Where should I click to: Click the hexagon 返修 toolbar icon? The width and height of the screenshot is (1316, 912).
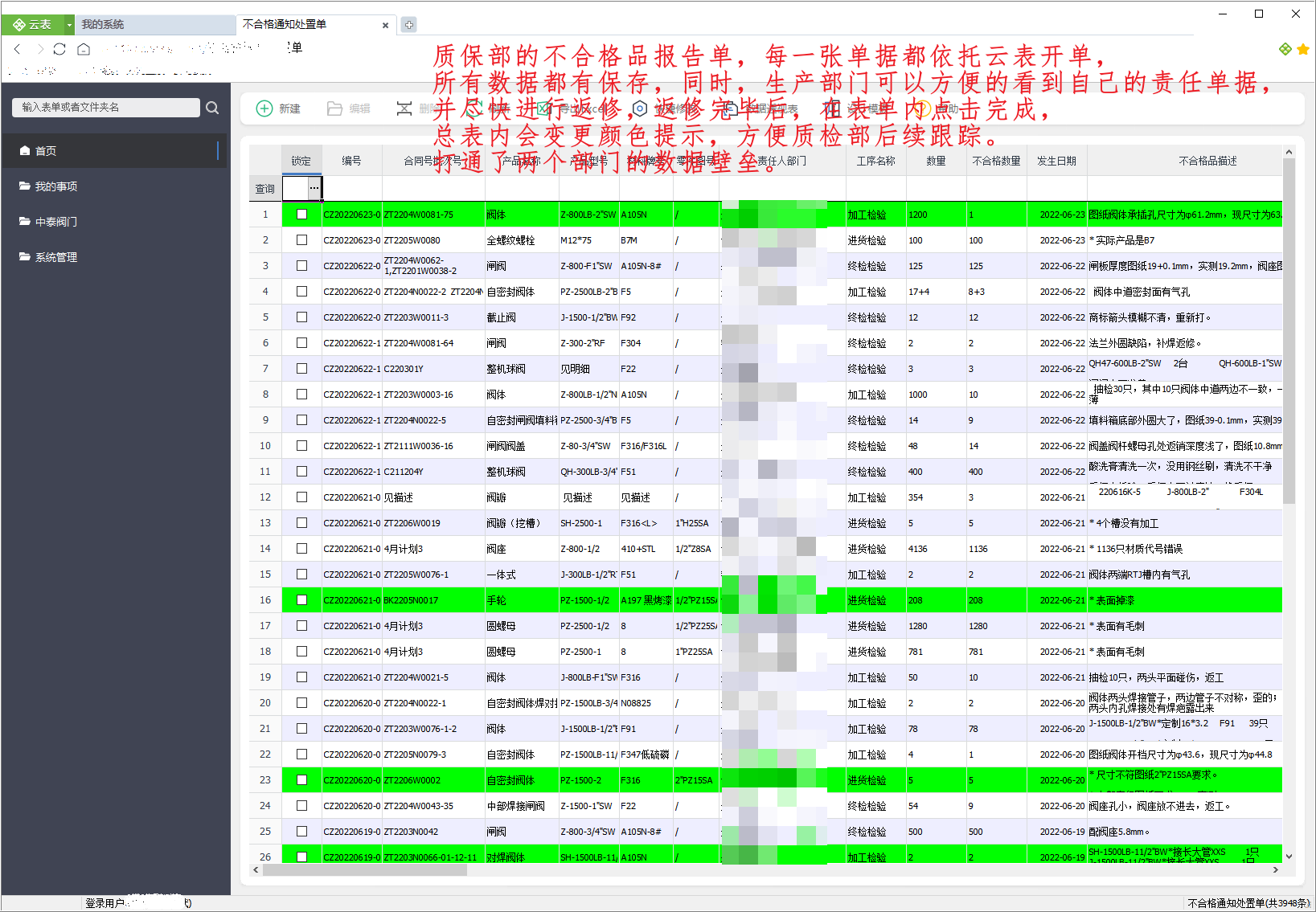639,108
